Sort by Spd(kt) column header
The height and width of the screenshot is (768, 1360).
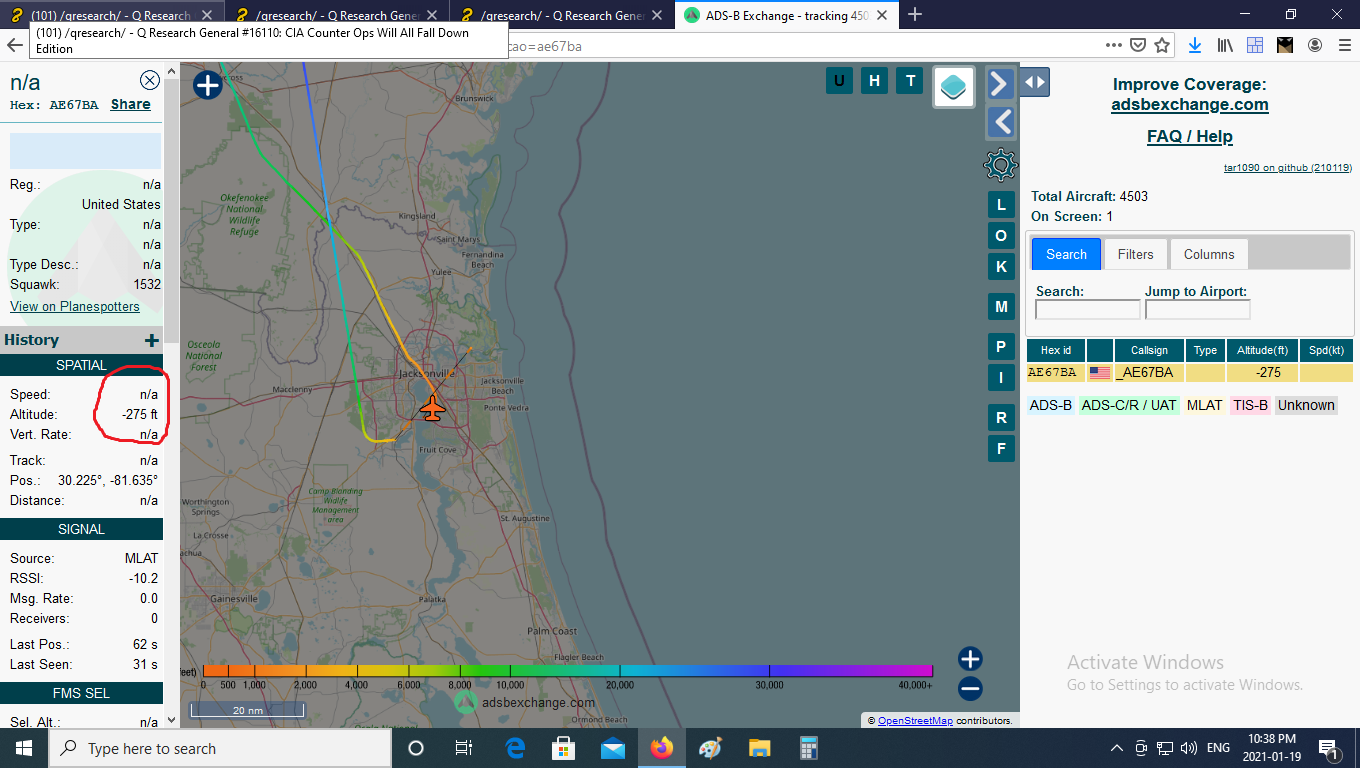click(1326, 350)
